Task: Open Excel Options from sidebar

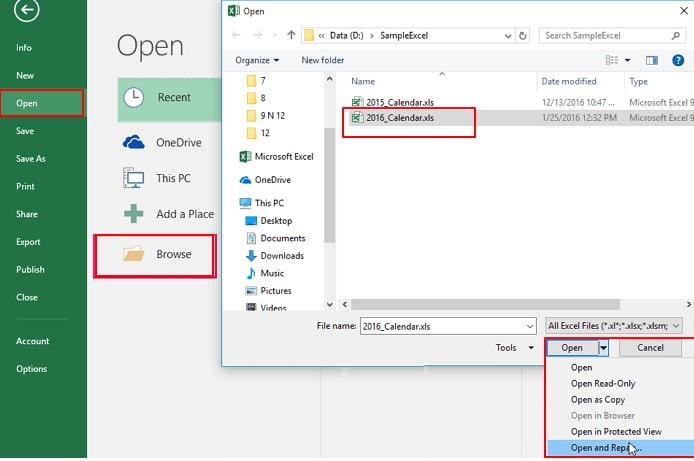Action: pos(31,369)
